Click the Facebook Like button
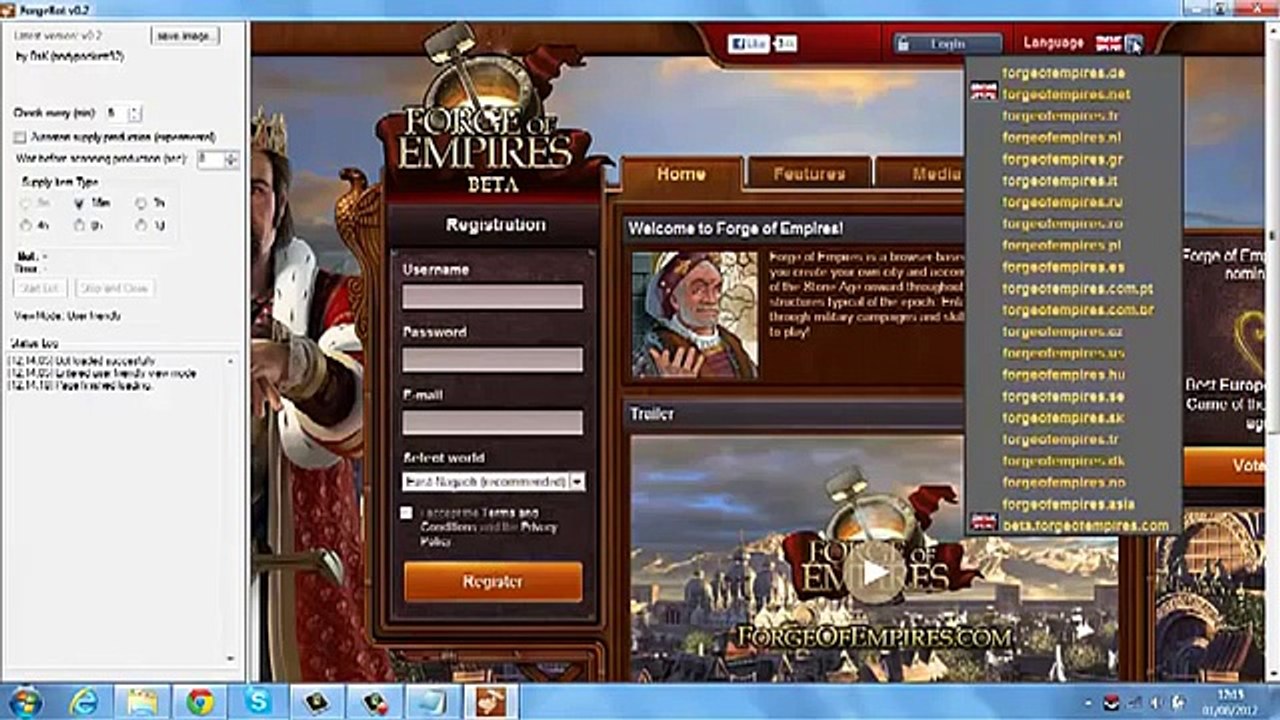 [x=748, y=44]
